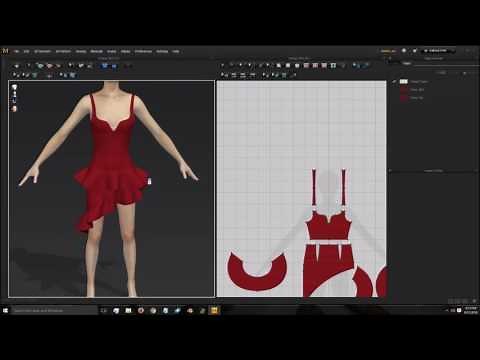Select the left shoulder strap pattern piece
480x360 pixels.
[x=314, y=187]
